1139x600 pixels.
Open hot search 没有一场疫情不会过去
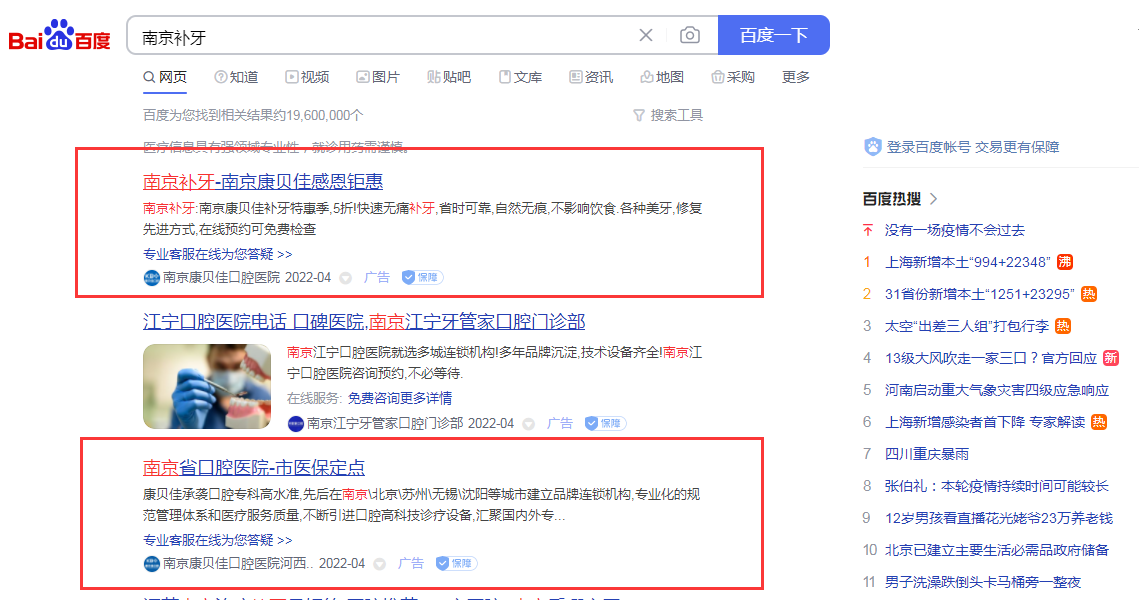click(x=954, y=230)
